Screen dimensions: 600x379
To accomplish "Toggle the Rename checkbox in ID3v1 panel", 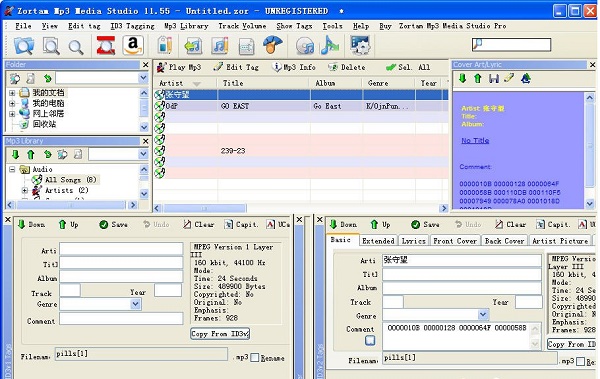I will pyautogui.click(x=254, y=358).
